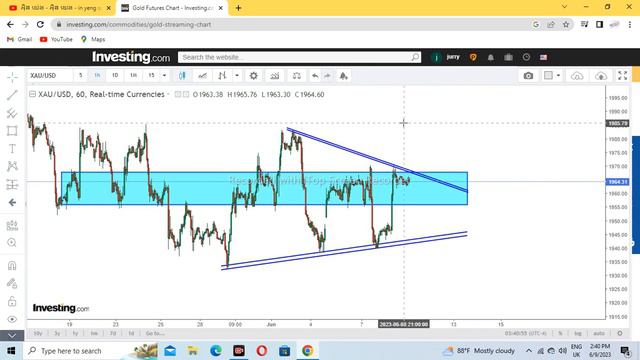Set chart range to 1d
Screen dimensions: 640x360
click(x=131, y=333)
